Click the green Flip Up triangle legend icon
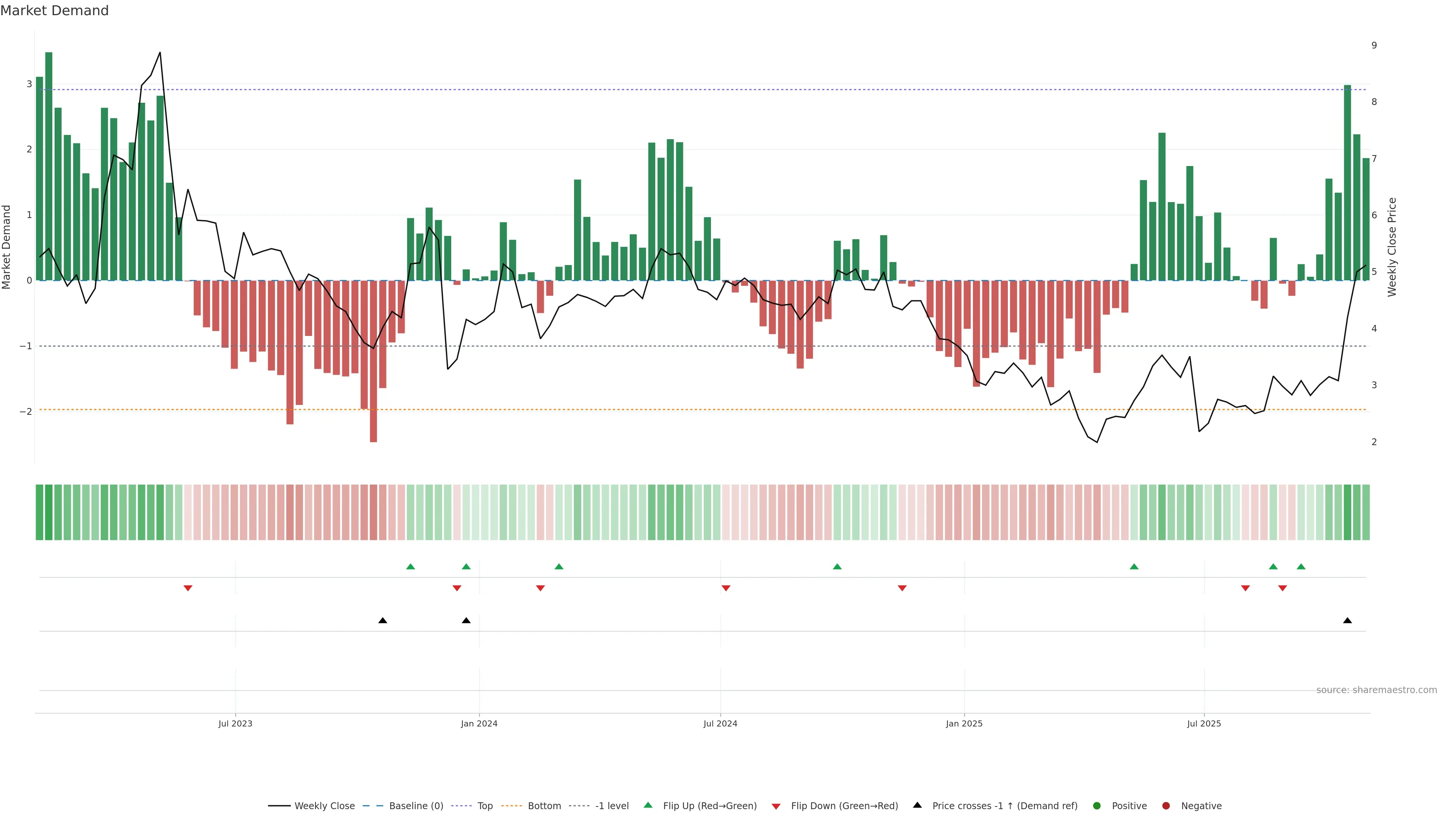Screen dimensions: 1456x819 point(648,805)
